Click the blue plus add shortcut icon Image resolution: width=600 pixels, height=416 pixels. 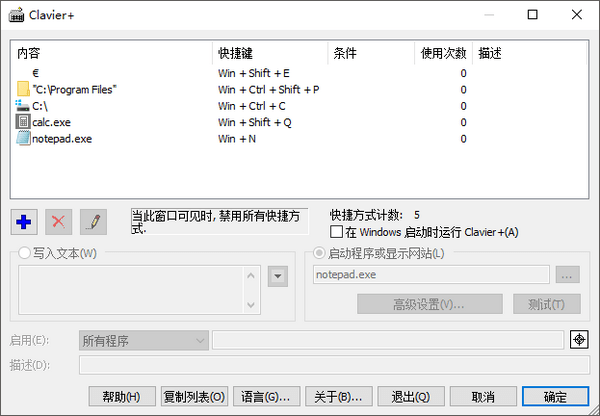(25, 220)
